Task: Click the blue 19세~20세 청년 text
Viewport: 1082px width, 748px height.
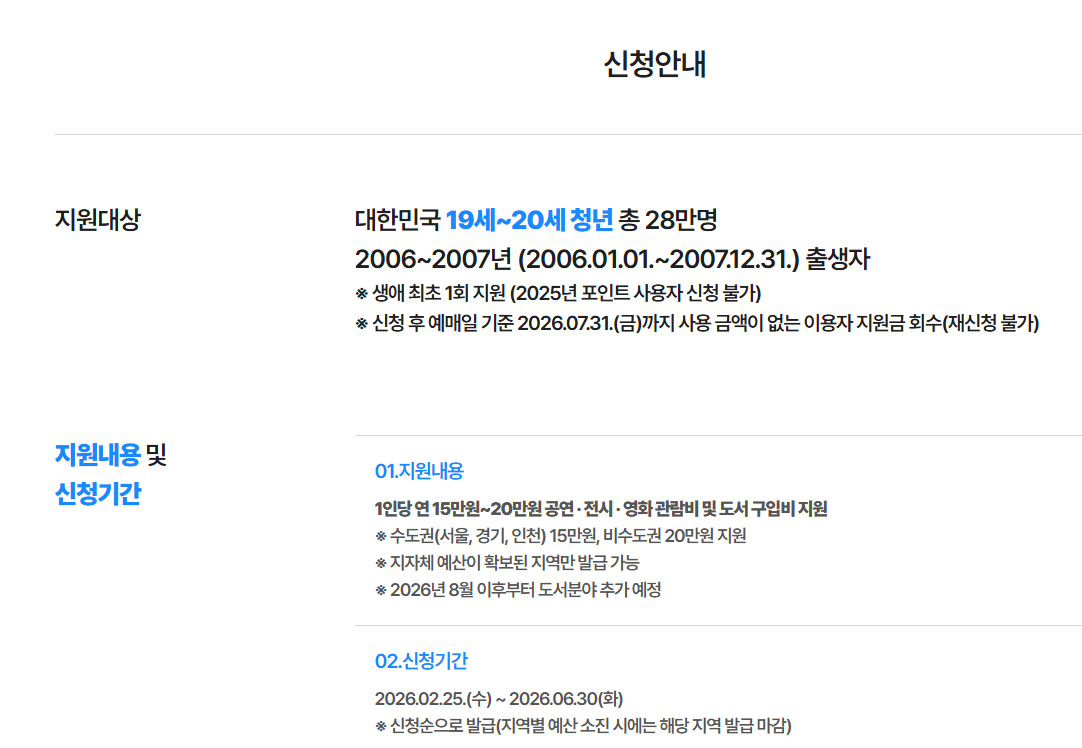Action: 529,219
